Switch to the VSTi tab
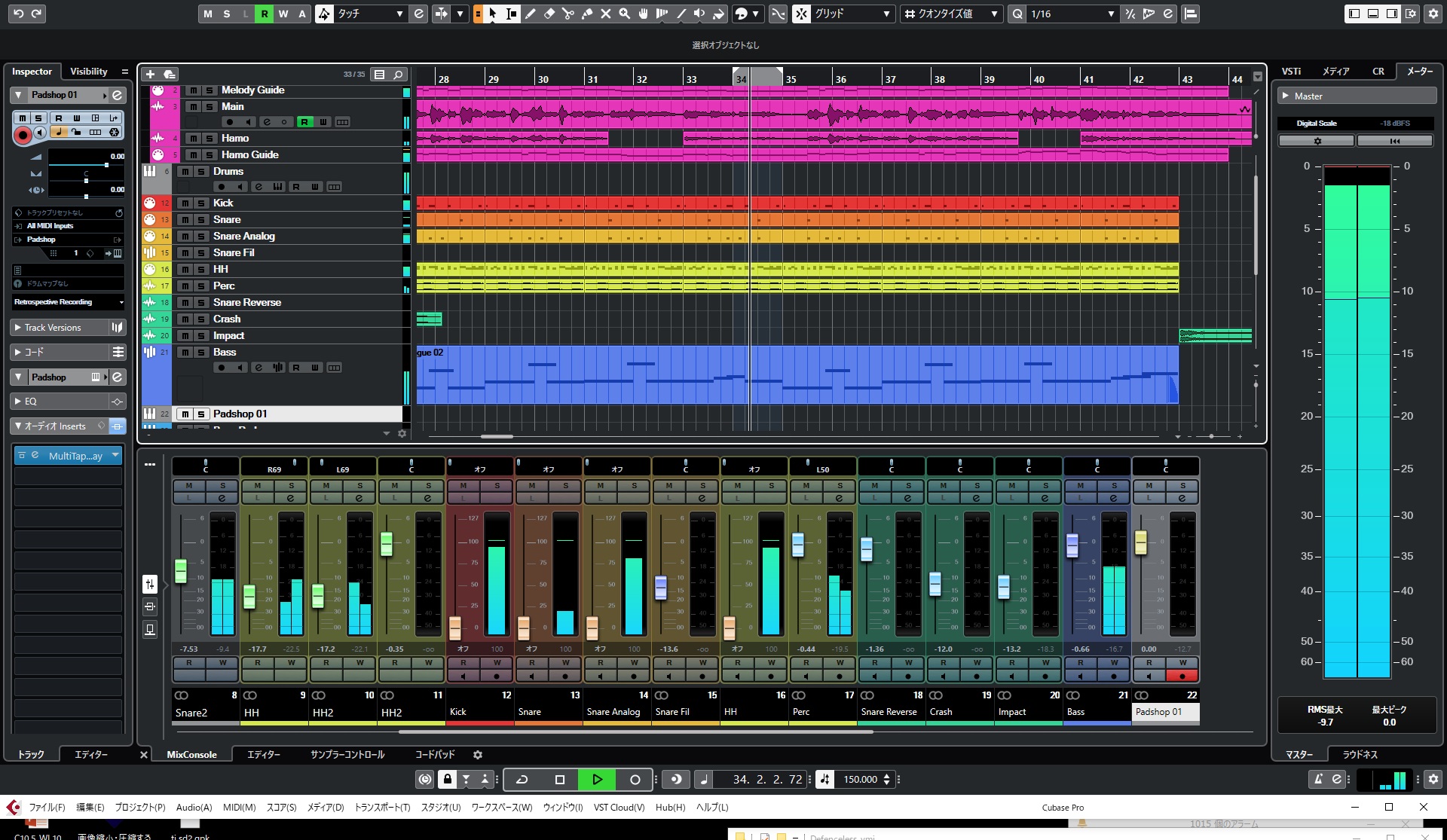The width and height of the screenshot is (1447, 840). pyautogui.click(x=1291, y=72)
